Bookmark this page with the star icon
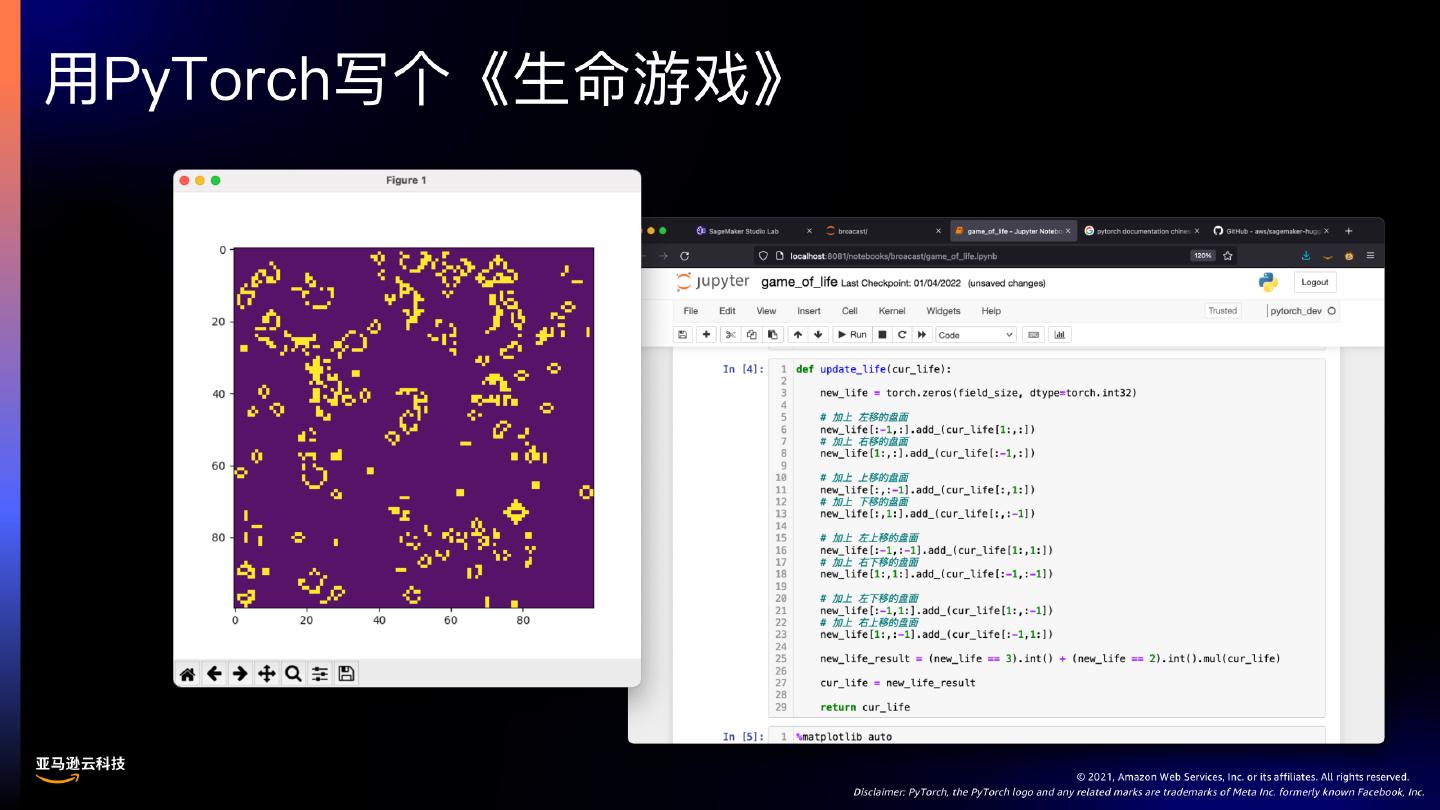 click(1227, 256)
